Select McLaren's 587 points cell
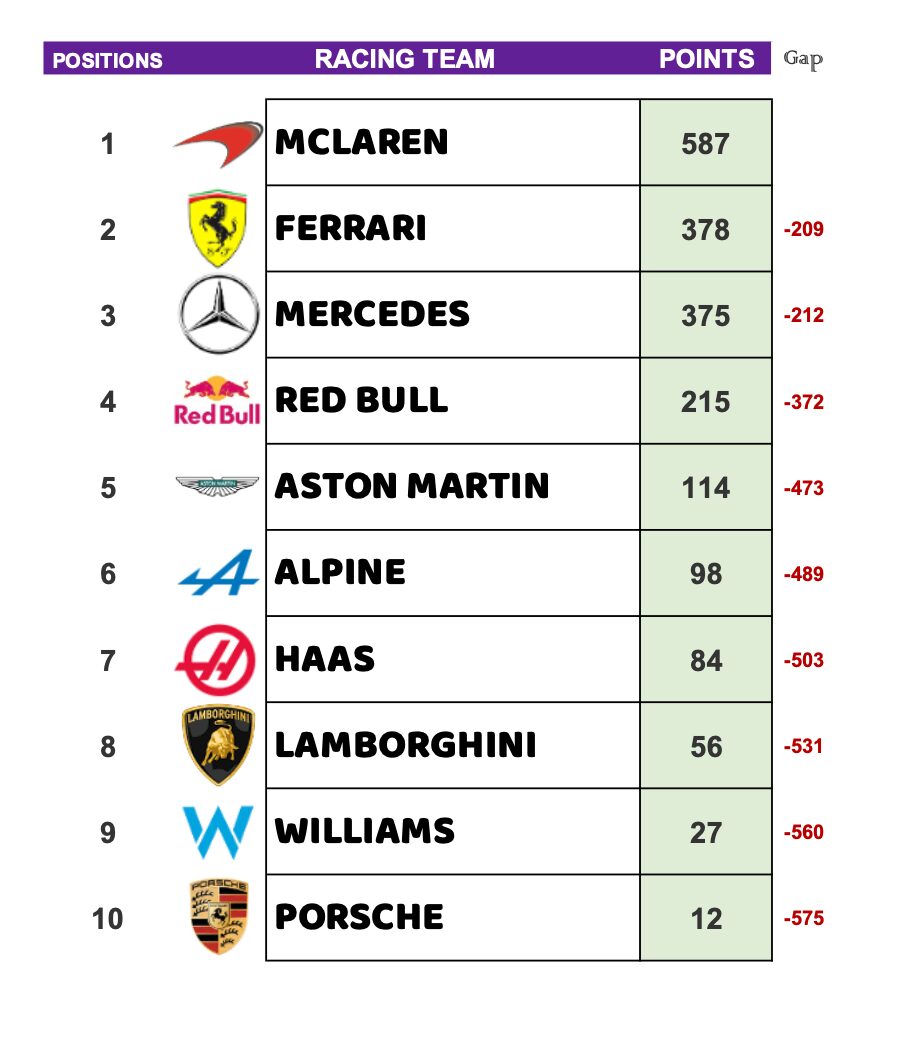The width and height of the screenshot is (902, 1064). coord(706,144)
